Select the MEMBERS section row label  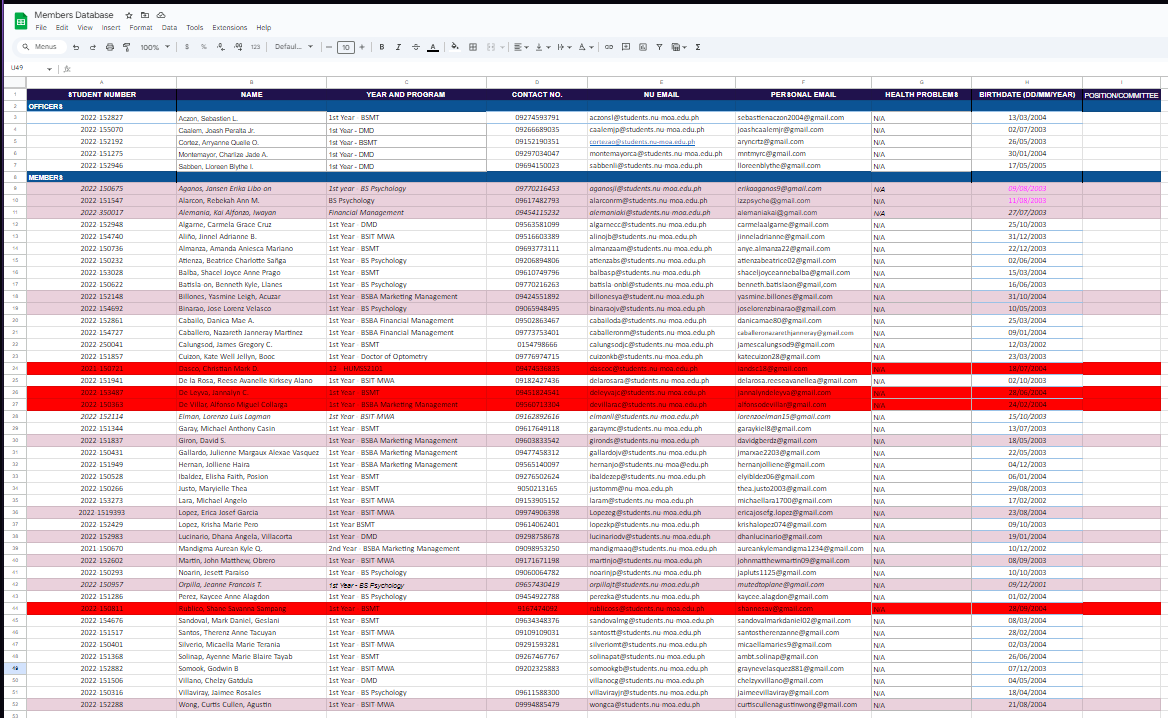click(45, 177)
